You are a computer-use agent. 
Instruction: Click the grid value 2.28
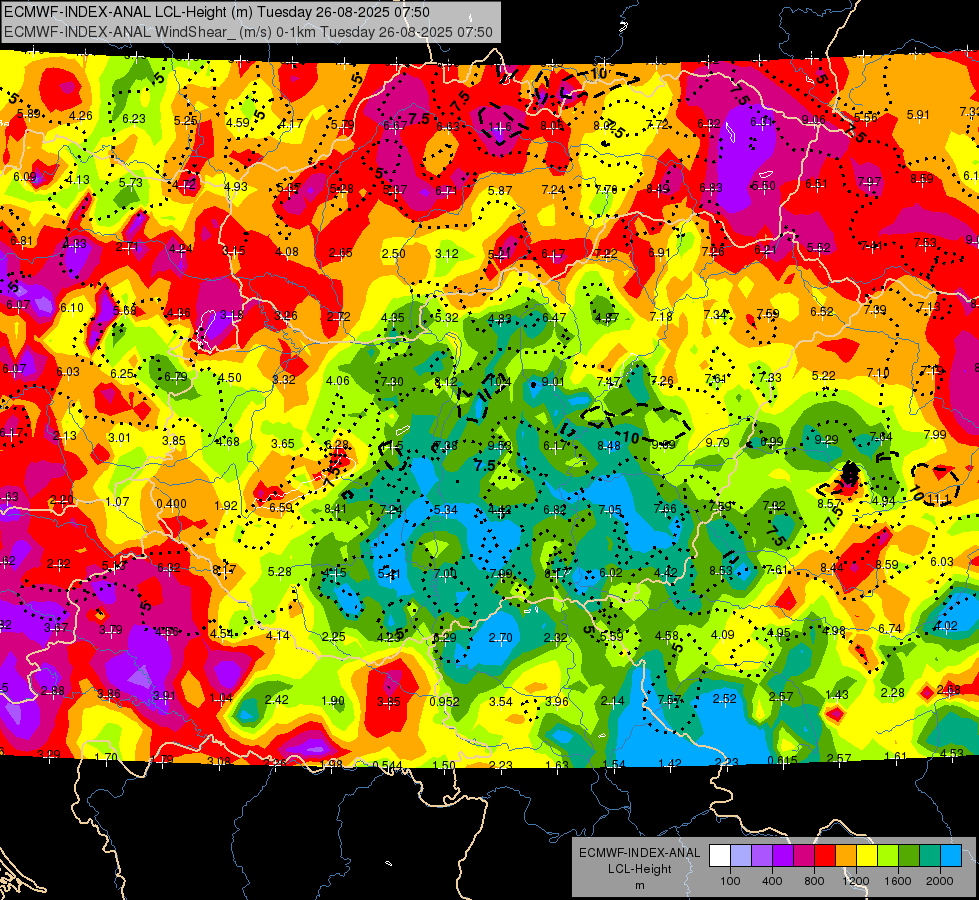pos(893,693)
